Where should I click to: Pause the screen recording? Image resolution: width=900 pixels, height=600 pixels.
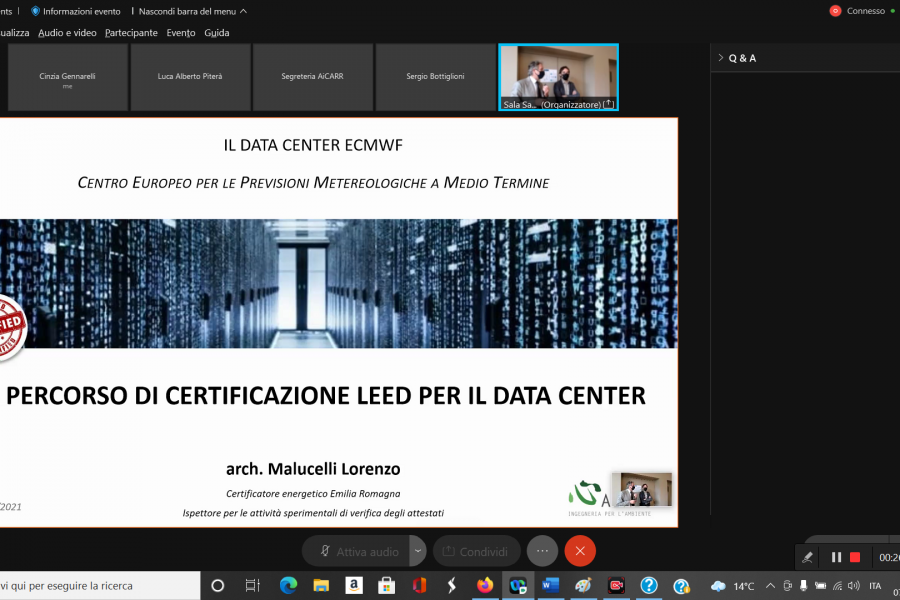(x=836, y=557)
